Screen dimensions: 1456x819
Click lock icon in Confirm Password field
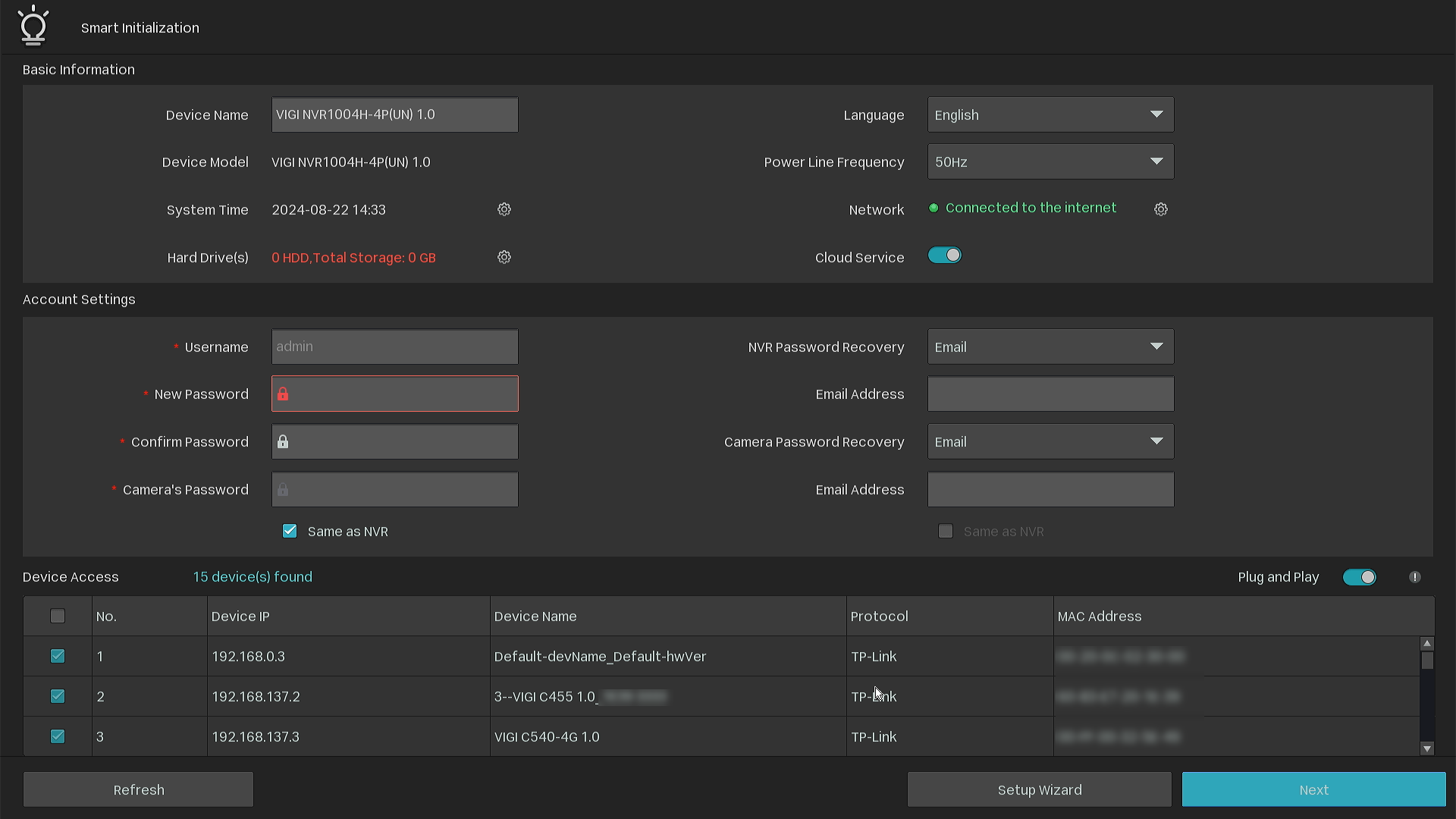pos(284,441)
